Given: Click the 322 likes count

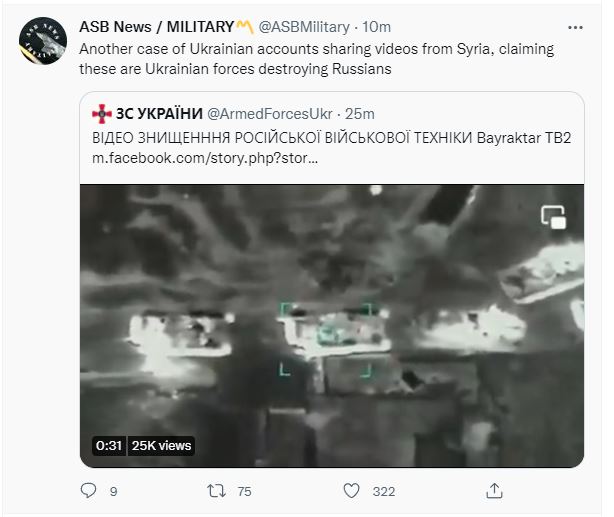Looking at the screenshot, I should [384, 491].
